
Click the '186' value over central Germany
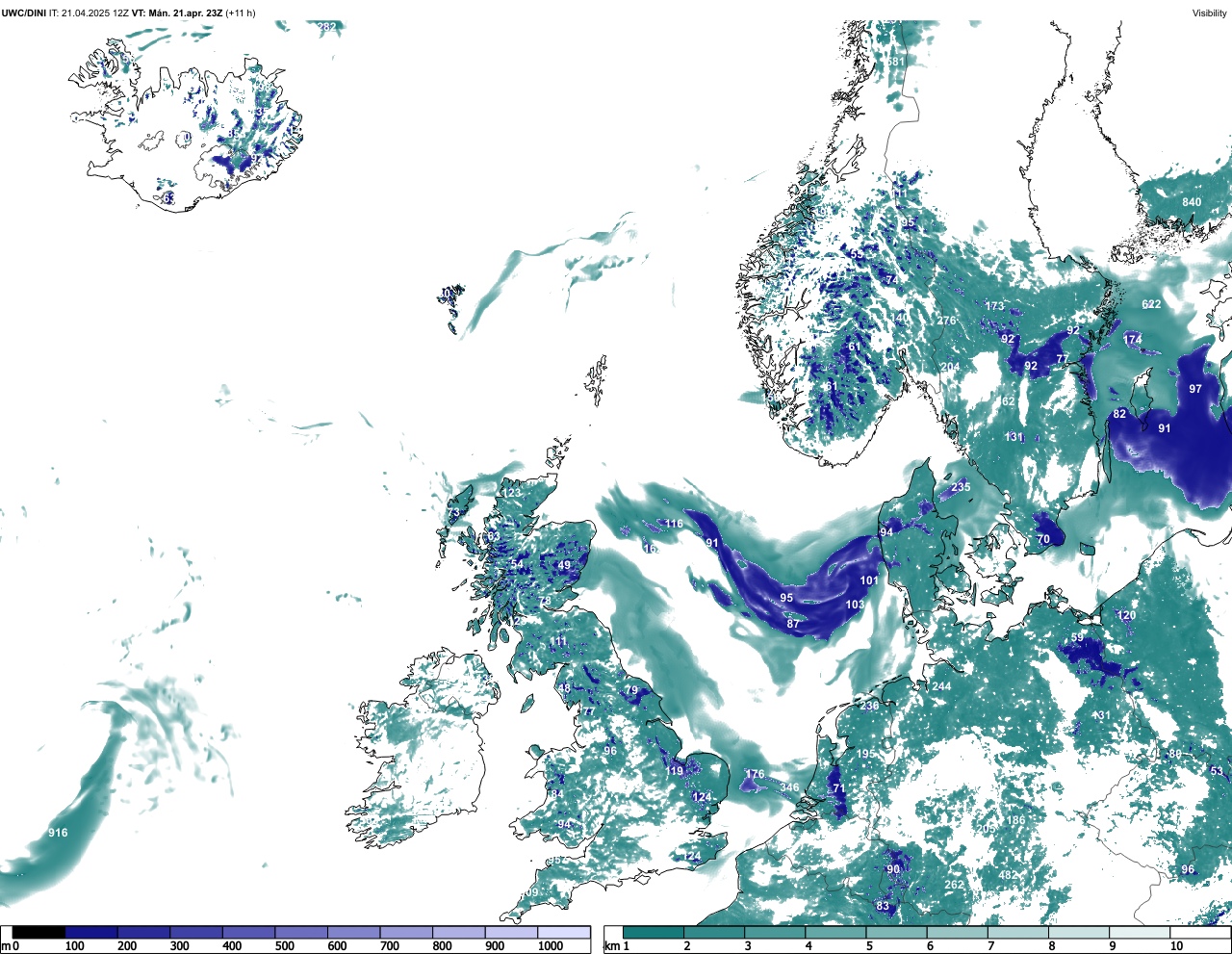tap(1015, 820)
